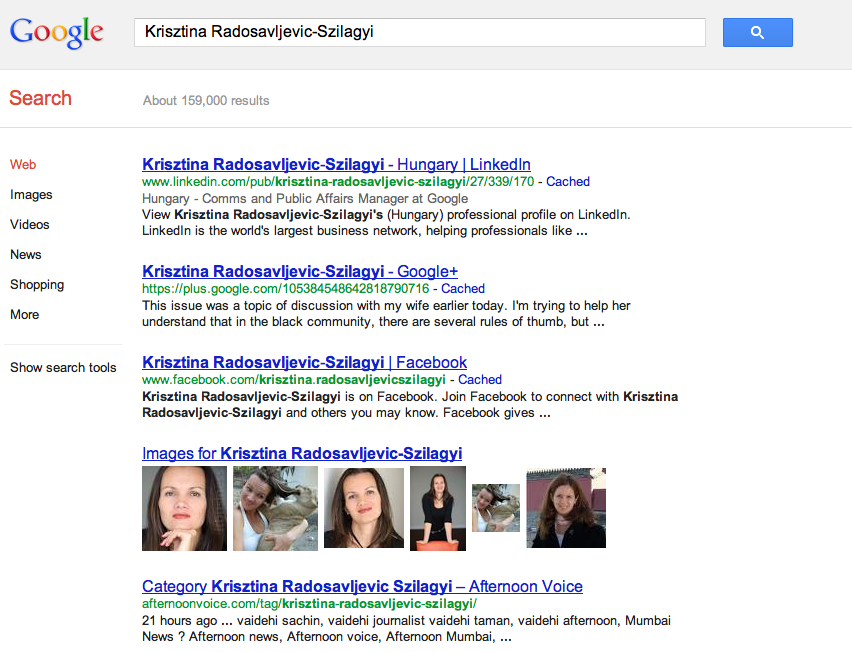Click the first image result thumbnail

184,508
